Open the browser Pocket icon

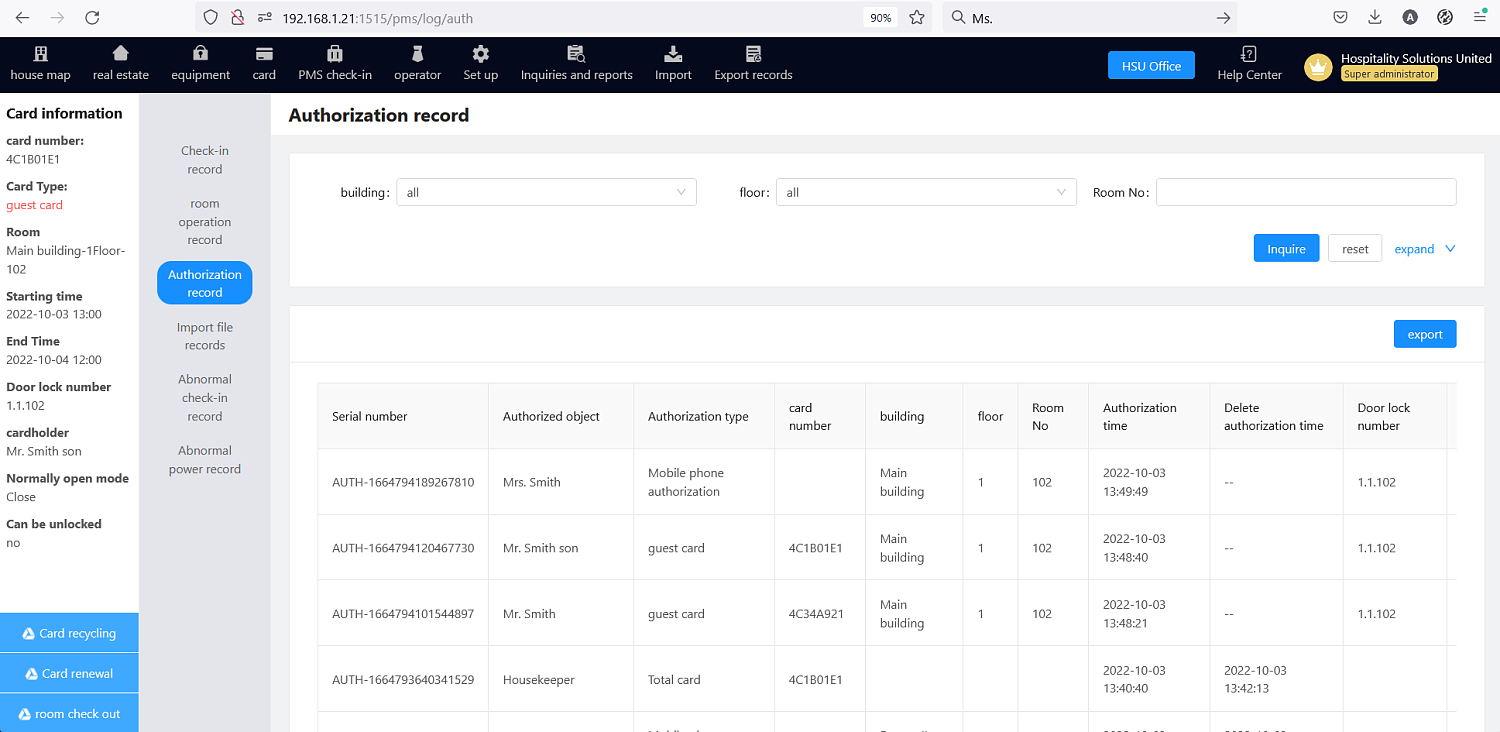(1340, 18)
